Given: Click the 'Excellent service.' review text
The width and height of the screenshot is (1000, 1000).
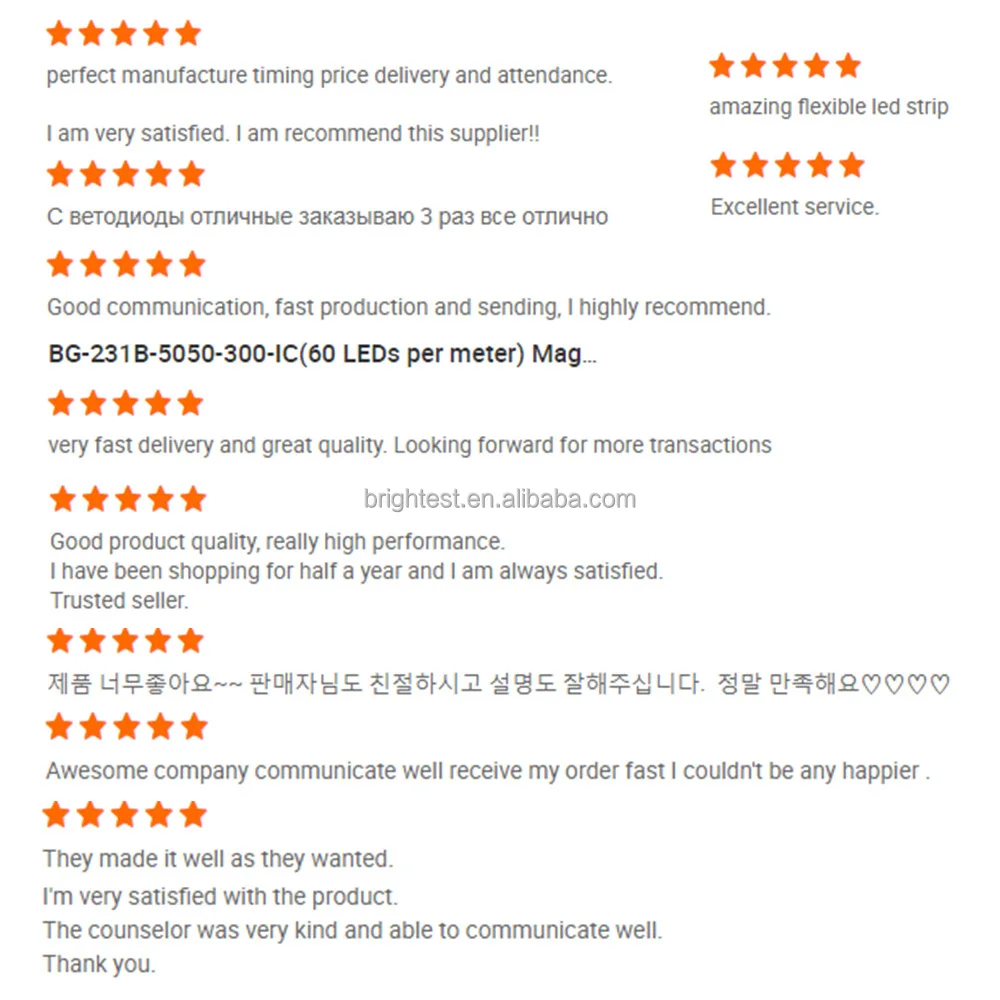Looking at the screenshot, I should (794, 207).
